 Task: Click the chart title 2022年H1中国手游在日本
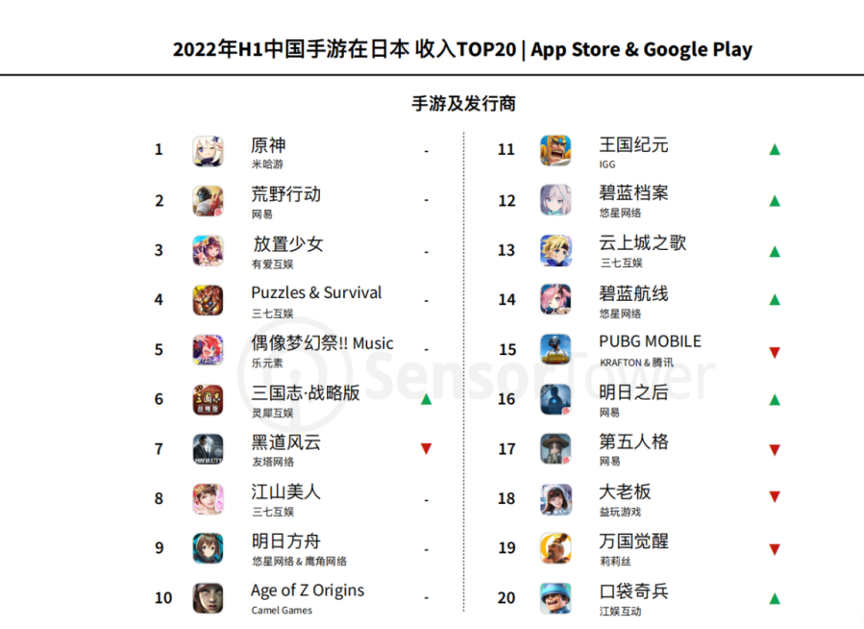pos(291,49)
